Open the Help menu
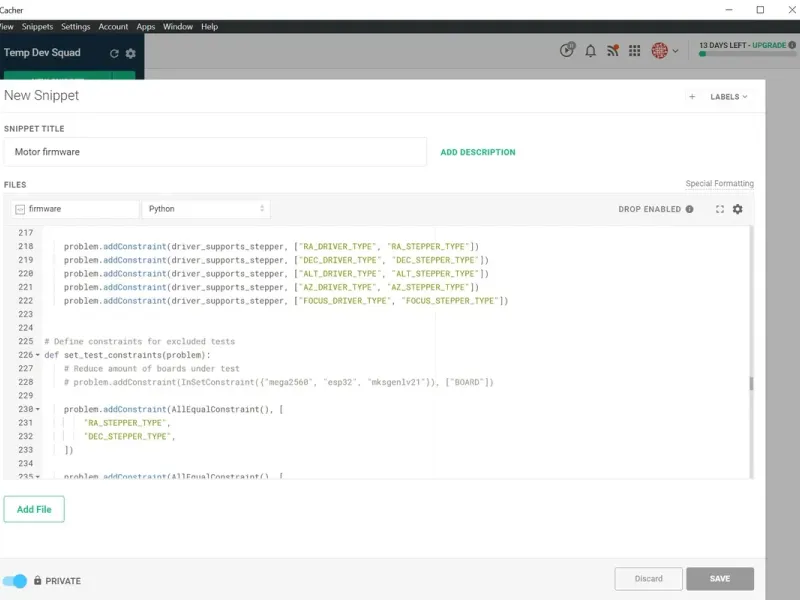The height and width of the screenshot is (600, 800). click(209, 27)
